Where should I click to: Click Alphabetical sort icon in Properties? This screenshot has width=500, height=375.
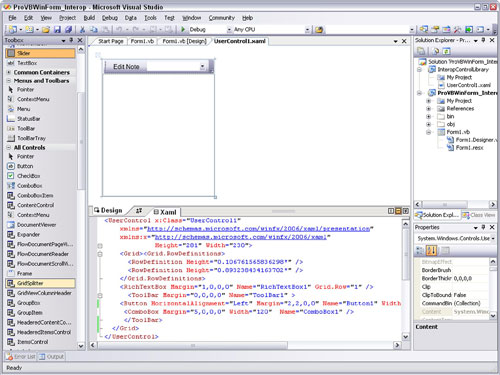point(432,250)
